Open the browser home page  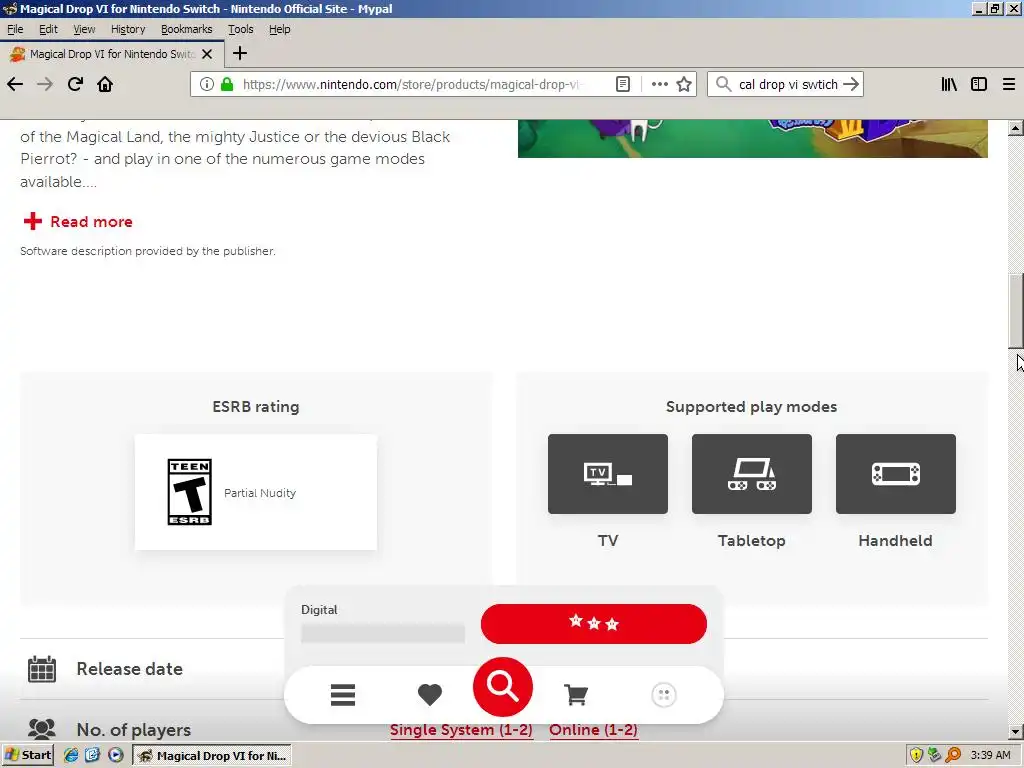point(105,84)
